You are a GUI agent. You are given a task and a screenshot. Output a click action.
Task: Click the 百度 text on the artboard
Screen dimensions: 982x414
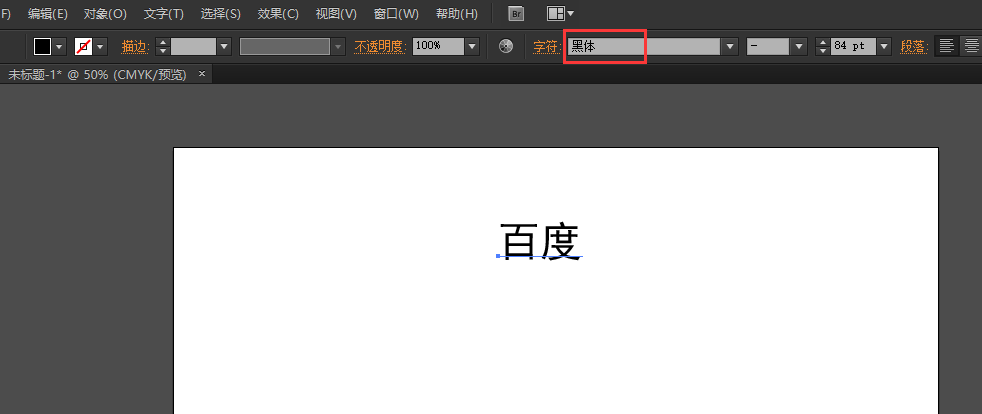540,241
